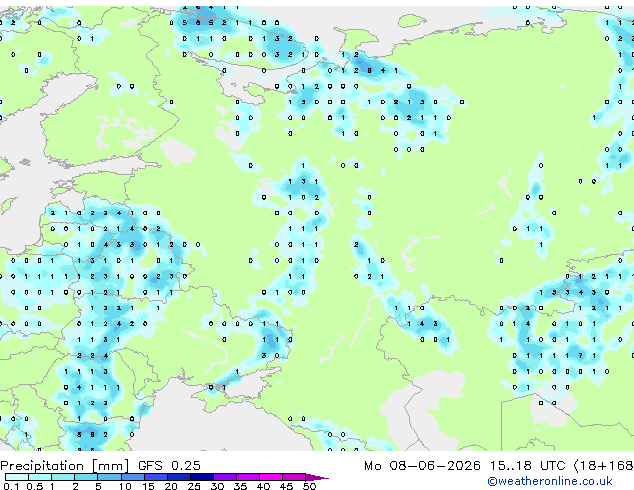Click the time range '15..18 UTC'

[x=527, y=465]
